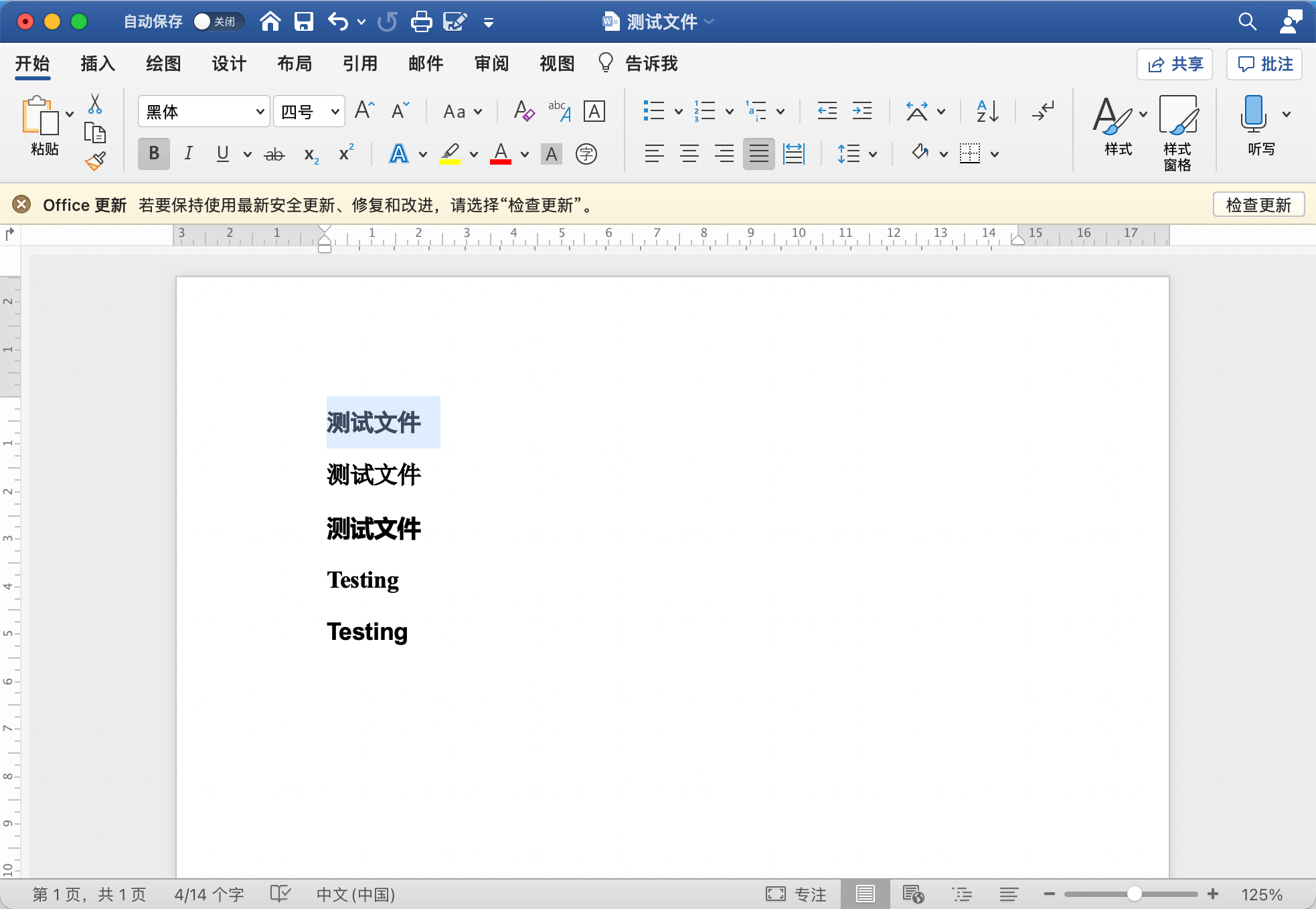Click the Paste clipboard icon

[39, 116]
